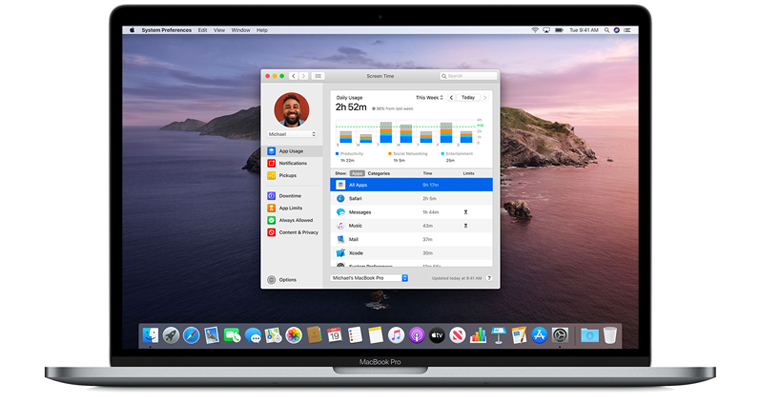The width and height of the screenshot is (760, 397).
Task: Open the System Preferences menu
Action: pos(166,30)
